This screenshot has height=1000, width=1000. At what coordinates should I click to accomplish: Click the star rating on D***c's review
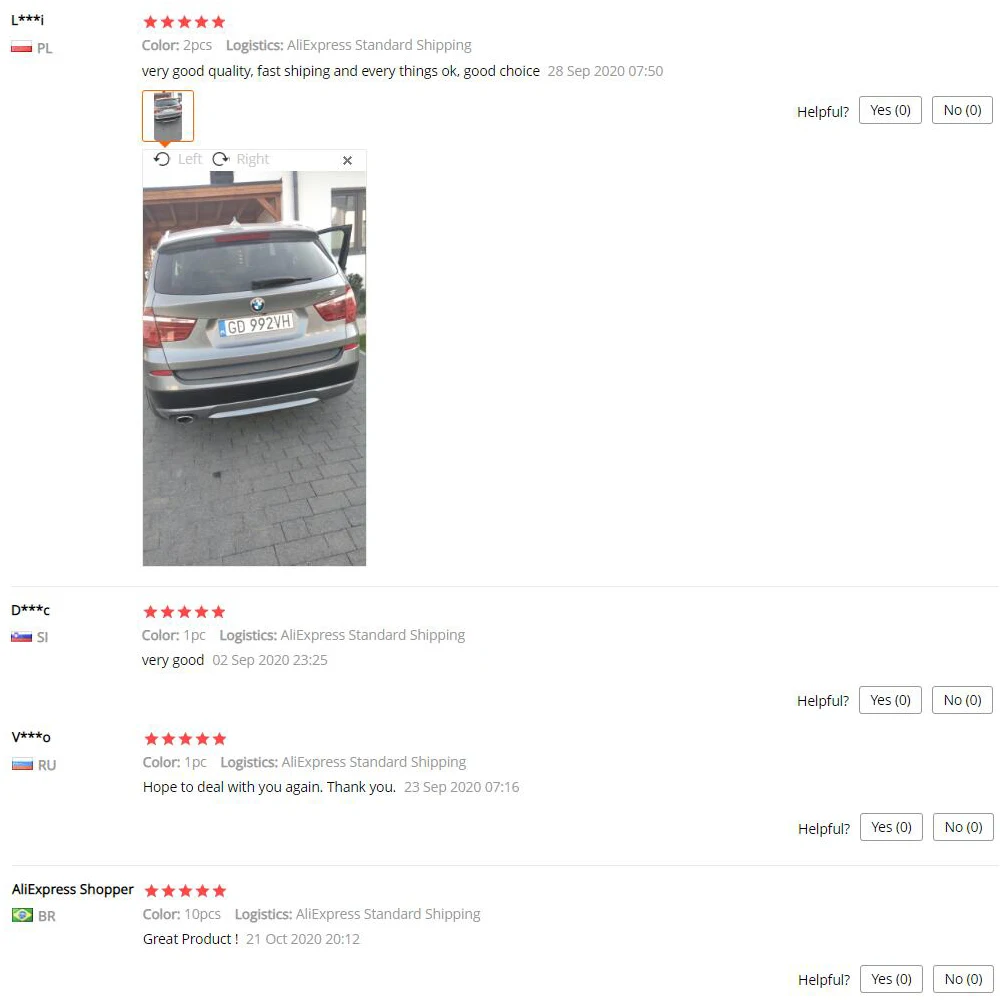click(184, 612)
